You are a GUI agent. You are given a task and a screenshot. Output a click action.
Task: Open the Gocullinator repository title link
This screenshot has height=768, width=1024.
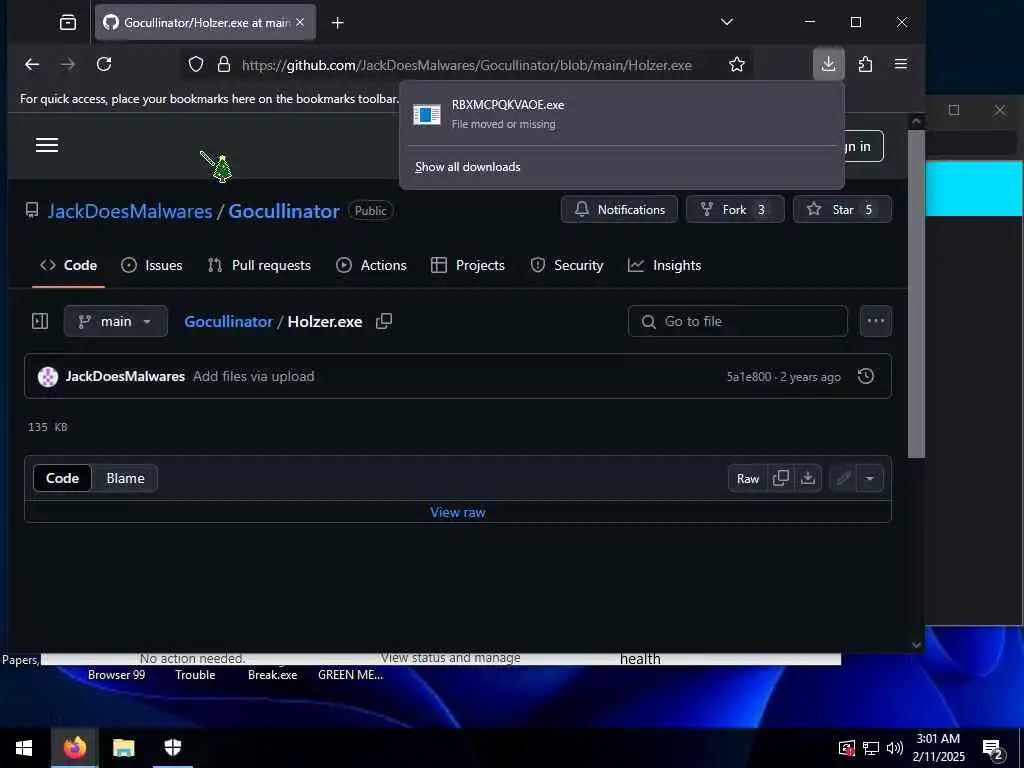[x=283, y=211]
